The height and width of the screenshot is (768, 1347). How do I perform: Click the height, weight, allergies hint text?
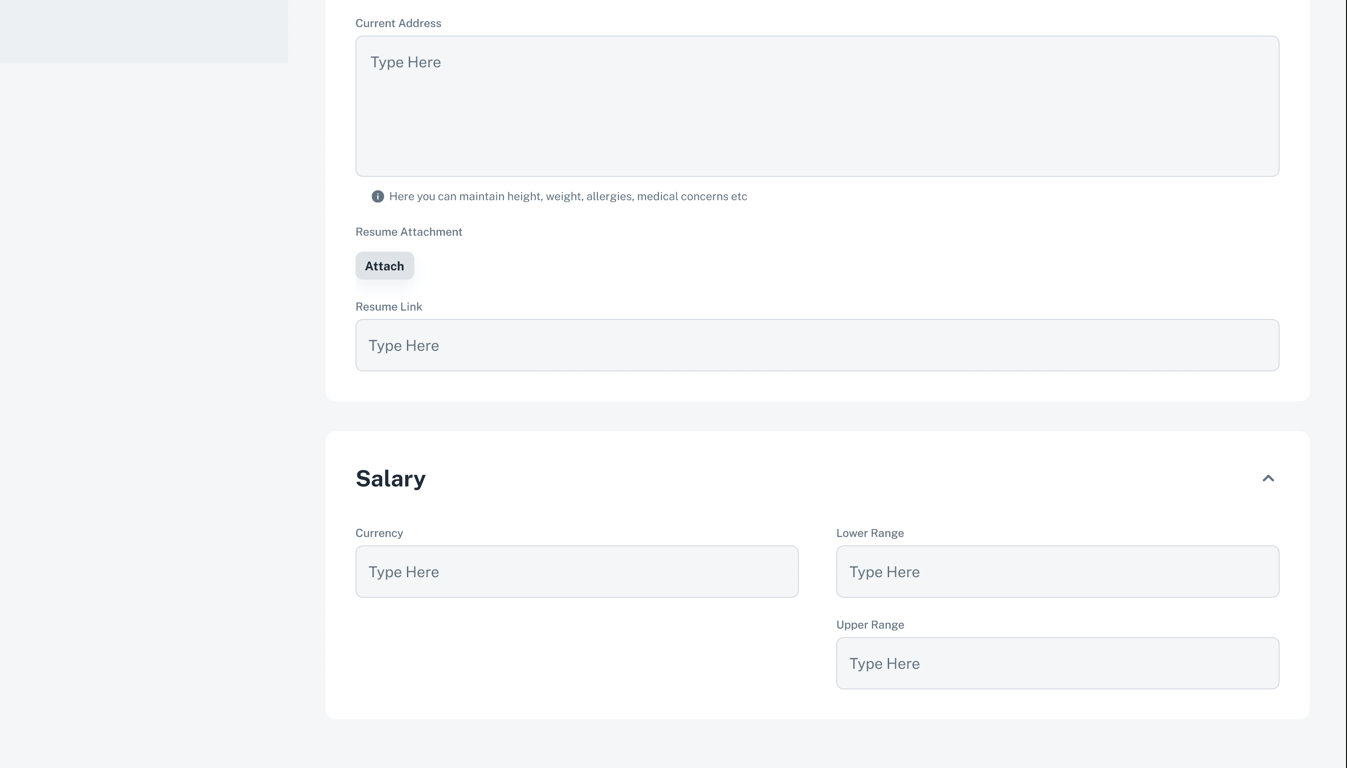pos(568,197)
